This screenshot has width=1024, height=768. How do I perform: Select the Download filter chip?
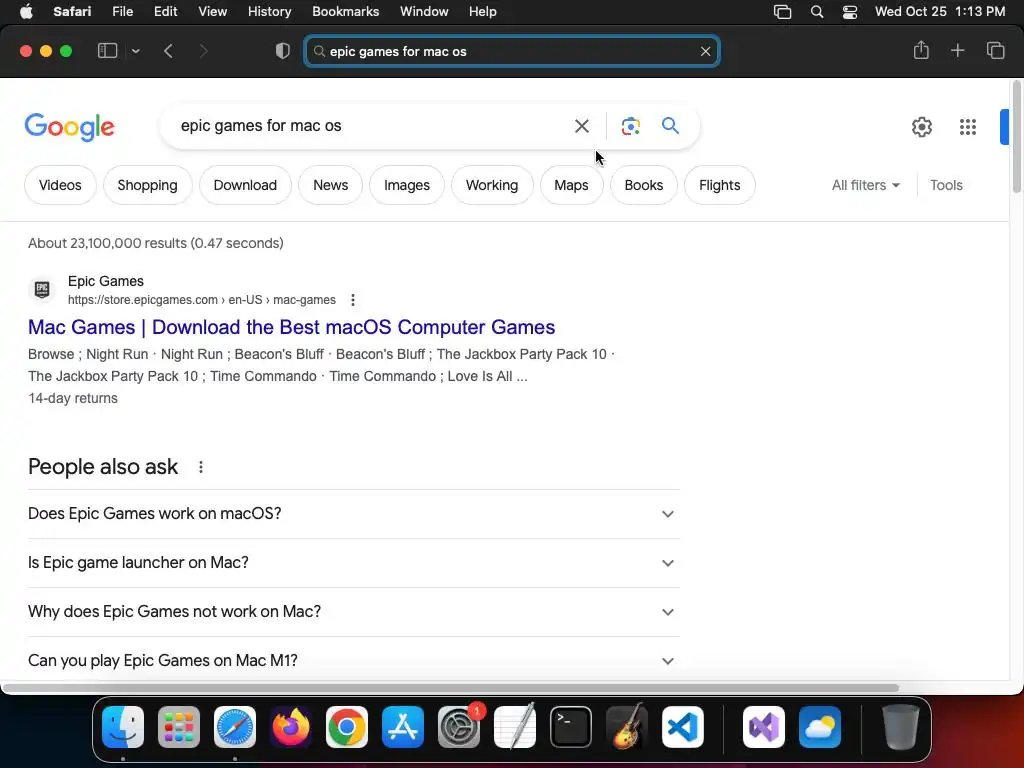[245, 185]
